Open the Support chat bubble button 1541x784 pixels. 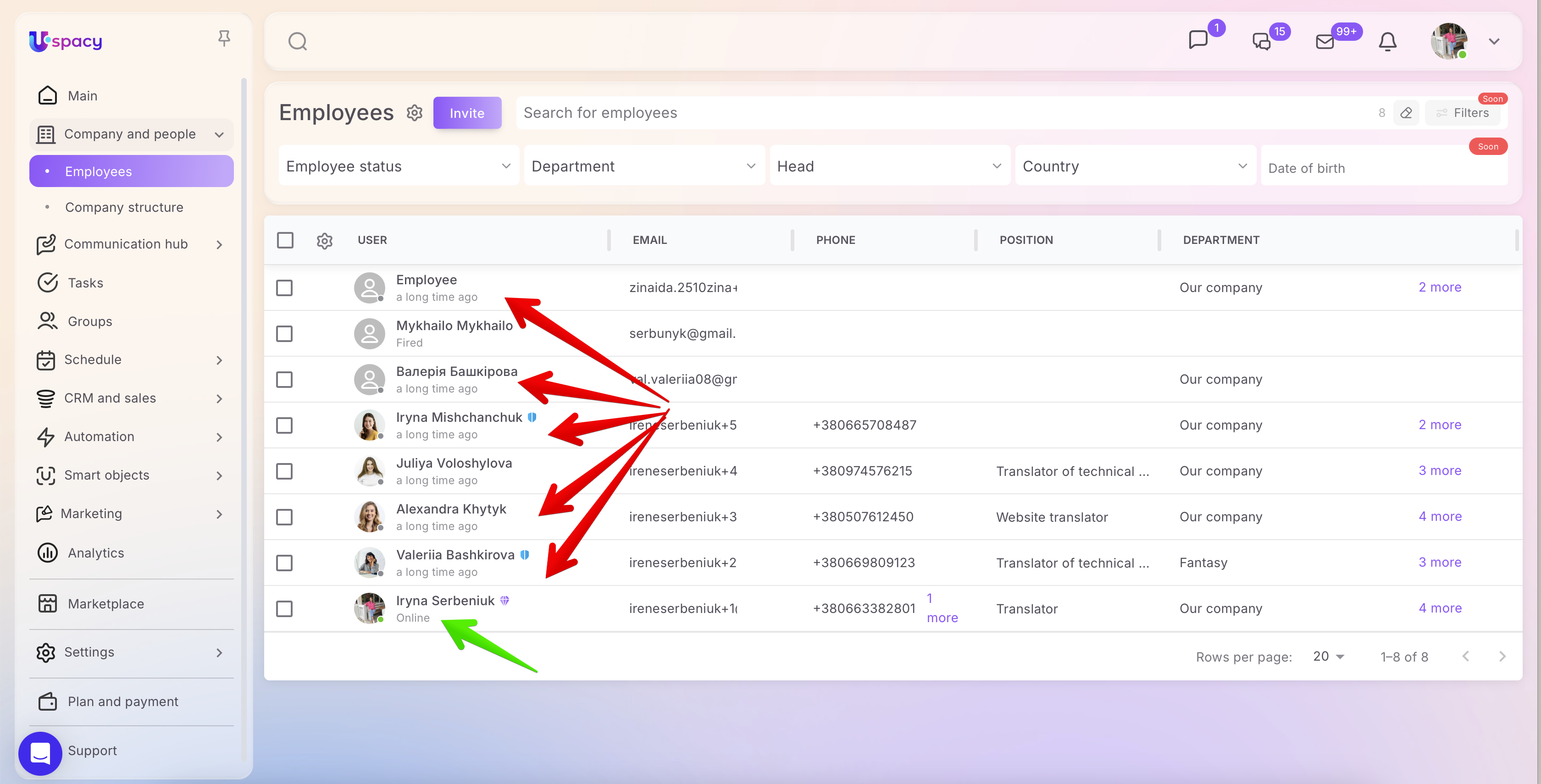(40, 753)
